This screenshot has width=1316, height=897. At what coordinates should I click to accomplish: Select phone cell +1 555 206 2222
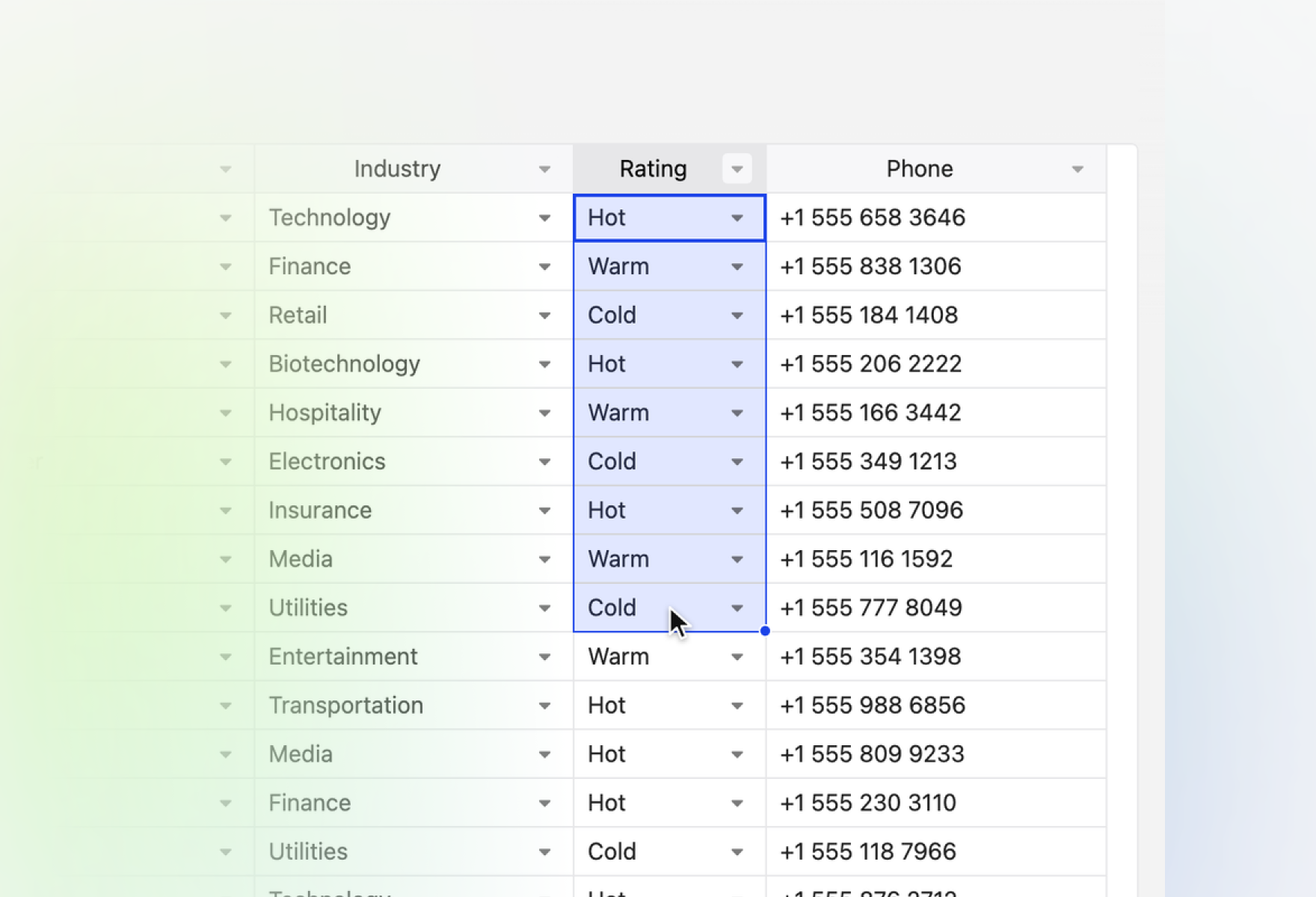[x=936, y=363]
